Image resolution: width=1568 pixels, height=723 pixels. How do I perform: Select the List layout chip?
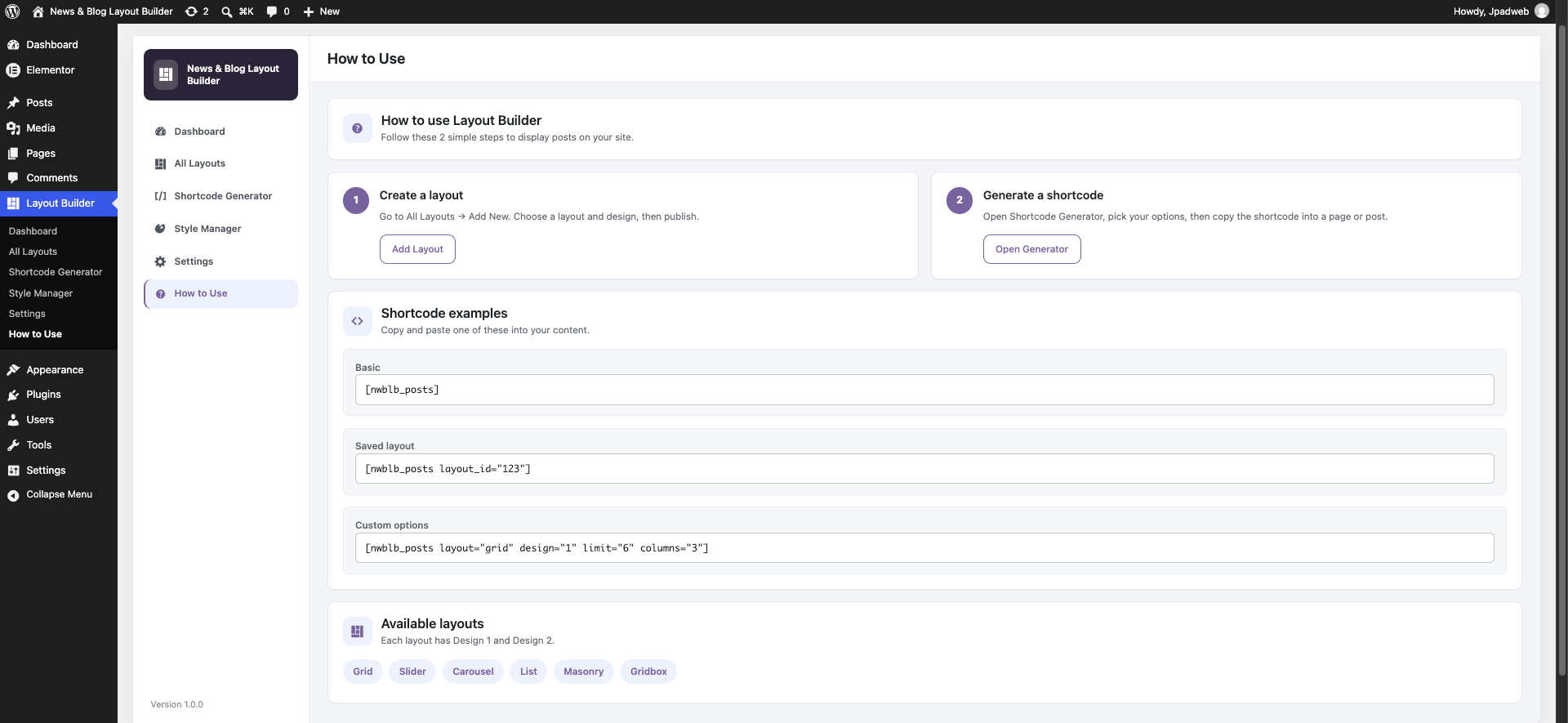pos(528,672)
